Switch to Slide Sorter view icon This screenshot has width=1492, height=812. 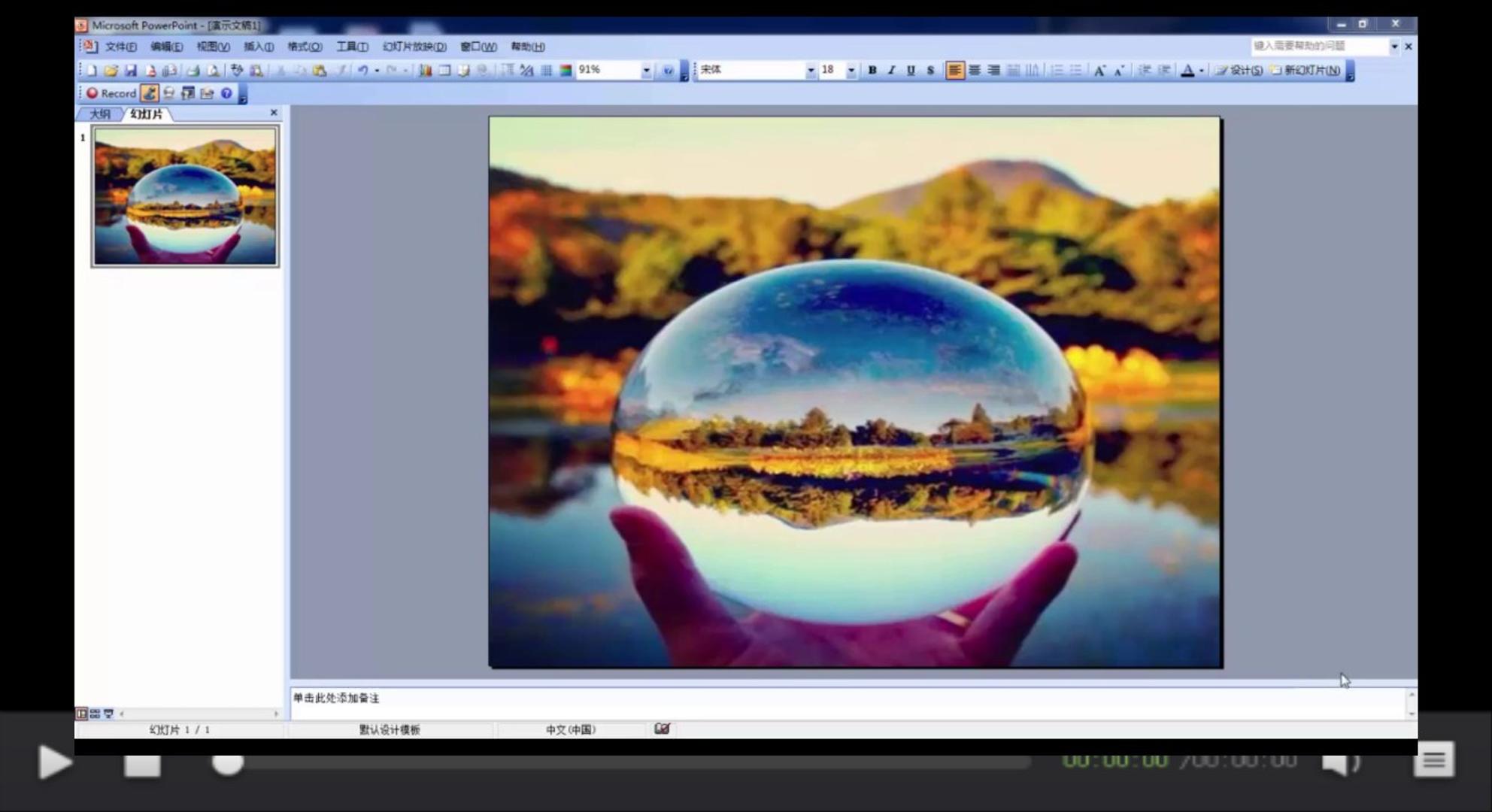pyautogui.click(x=95, y=714)
